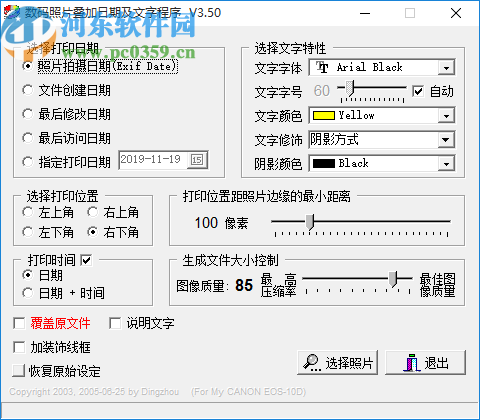Click the 最高压缩率 label

click(x=279, y=285)
